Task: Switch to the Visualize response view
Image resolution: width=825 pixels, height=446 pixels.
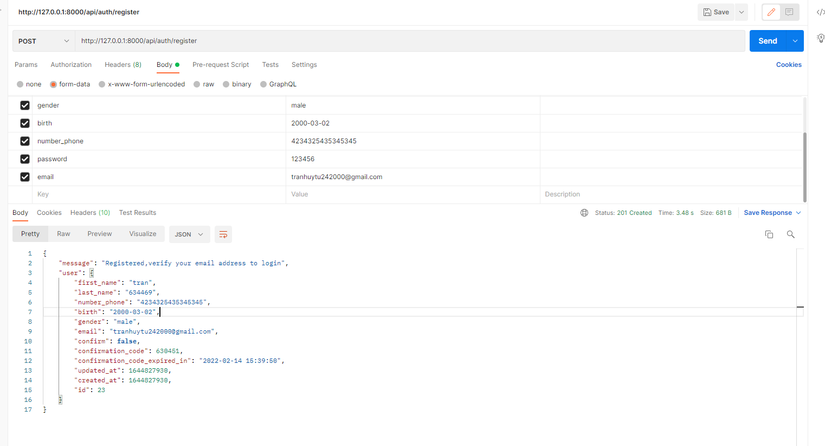Action: click(143, 234)
